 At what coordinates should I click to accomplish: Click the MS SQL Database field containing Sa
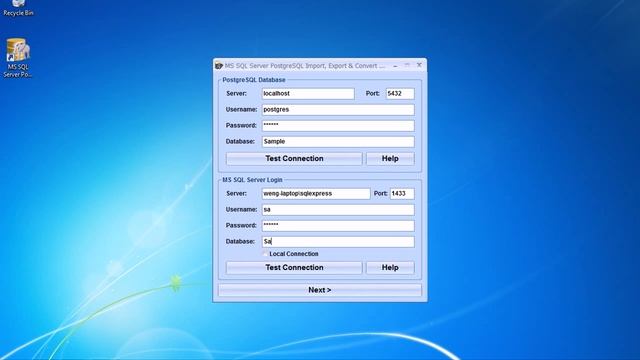tap(338, 241)
